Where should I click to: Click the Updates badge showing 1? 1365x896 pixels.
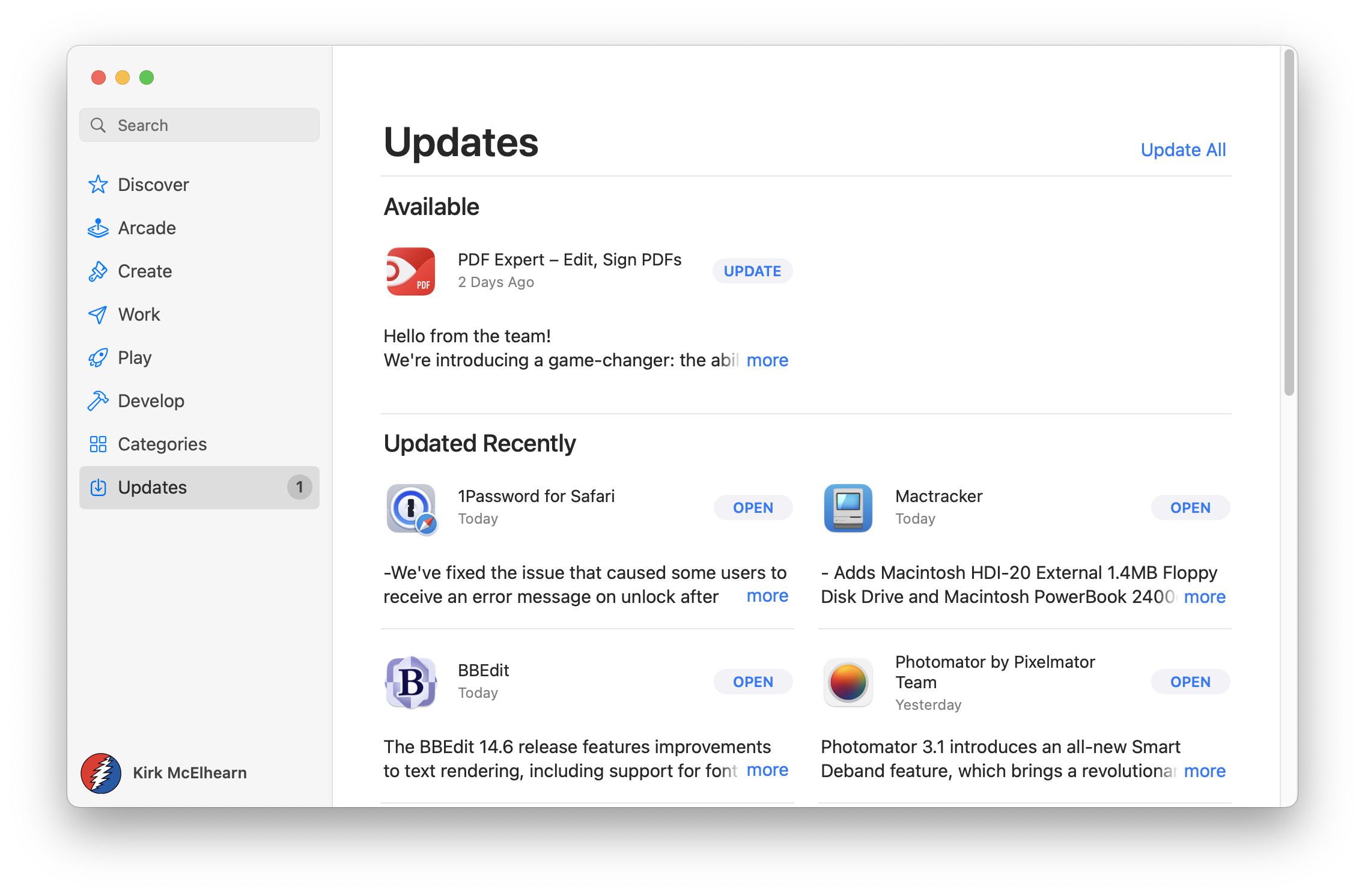tap(299, 487)
